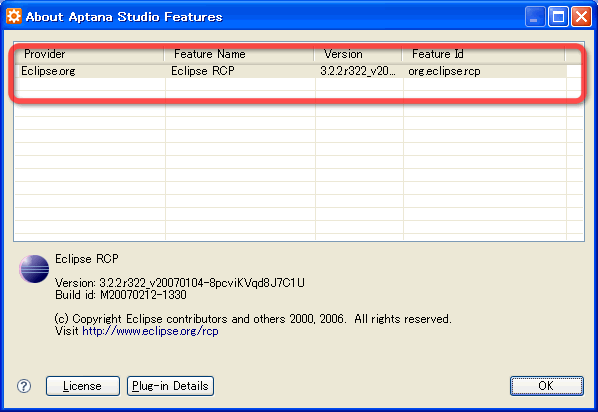Open Plug-in Details
The image size is (598, 412).
(x=170, y=386)
